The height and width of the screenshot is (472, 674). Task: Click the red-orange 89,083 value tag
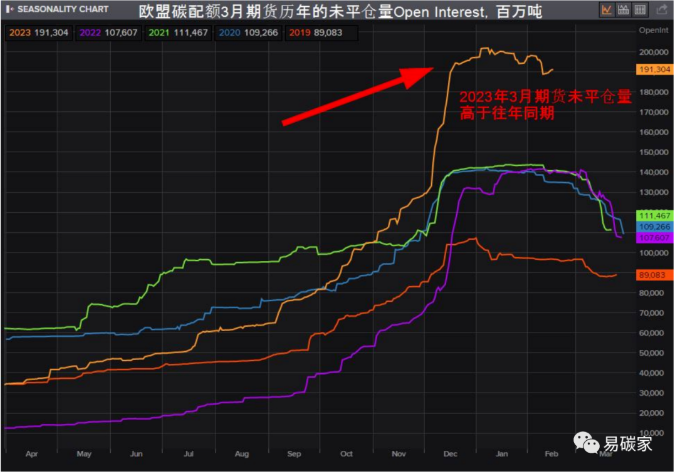(652, 275)
